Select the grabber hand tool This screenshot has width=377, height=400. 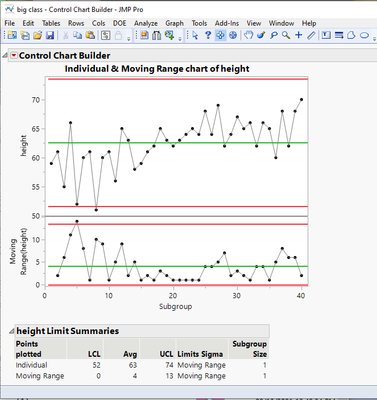tap(248, 35)
